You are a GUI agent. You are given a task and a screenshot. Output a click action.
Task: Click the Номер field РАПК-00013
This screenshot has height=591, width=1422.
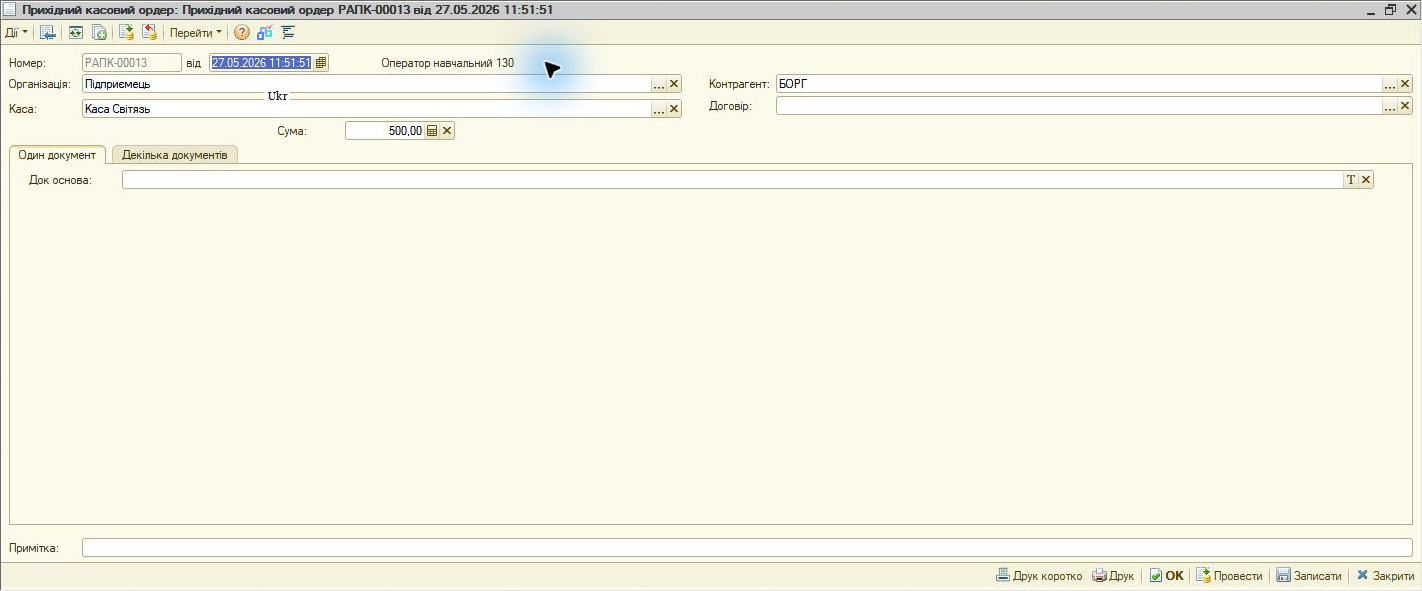click(132, 63)
